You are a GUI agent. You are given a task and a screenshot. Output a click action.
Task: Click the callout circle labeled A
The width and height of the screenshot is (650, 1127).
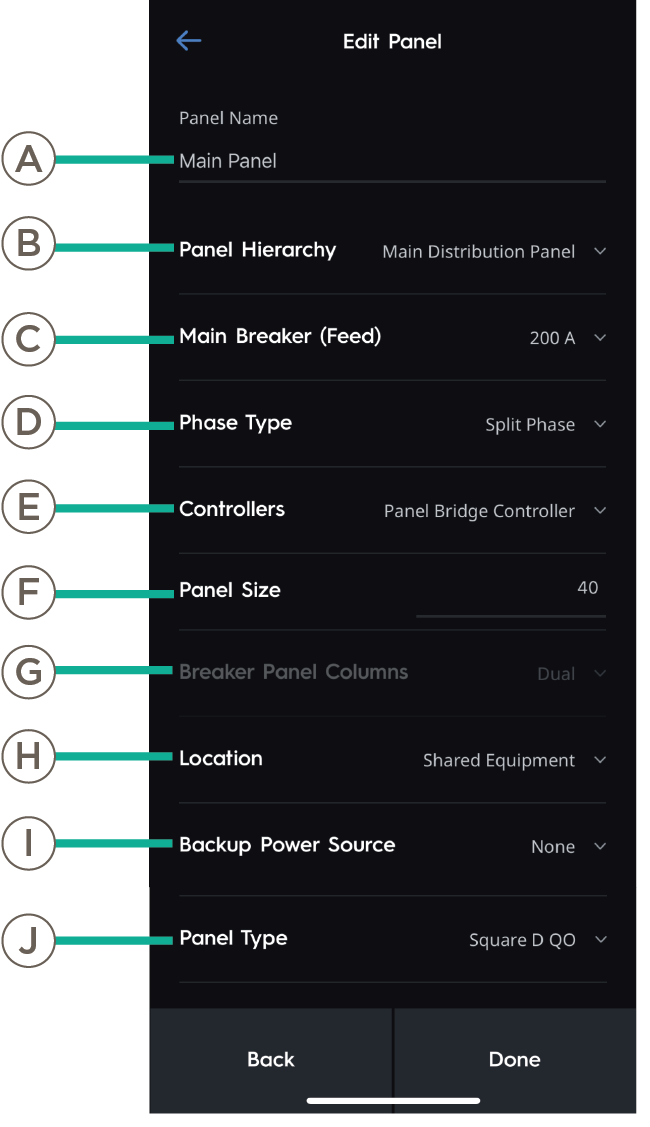click(29, 159)
